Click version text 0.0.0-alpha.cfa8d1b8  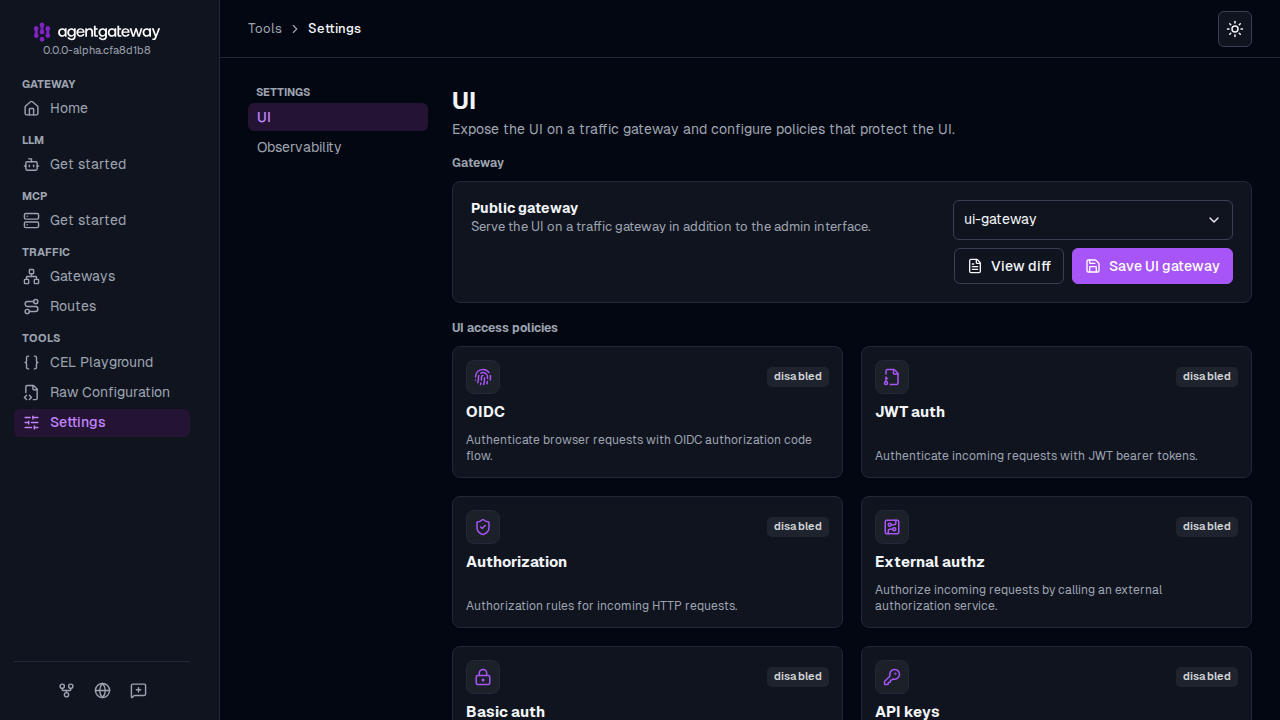click(x=97, y=50)
